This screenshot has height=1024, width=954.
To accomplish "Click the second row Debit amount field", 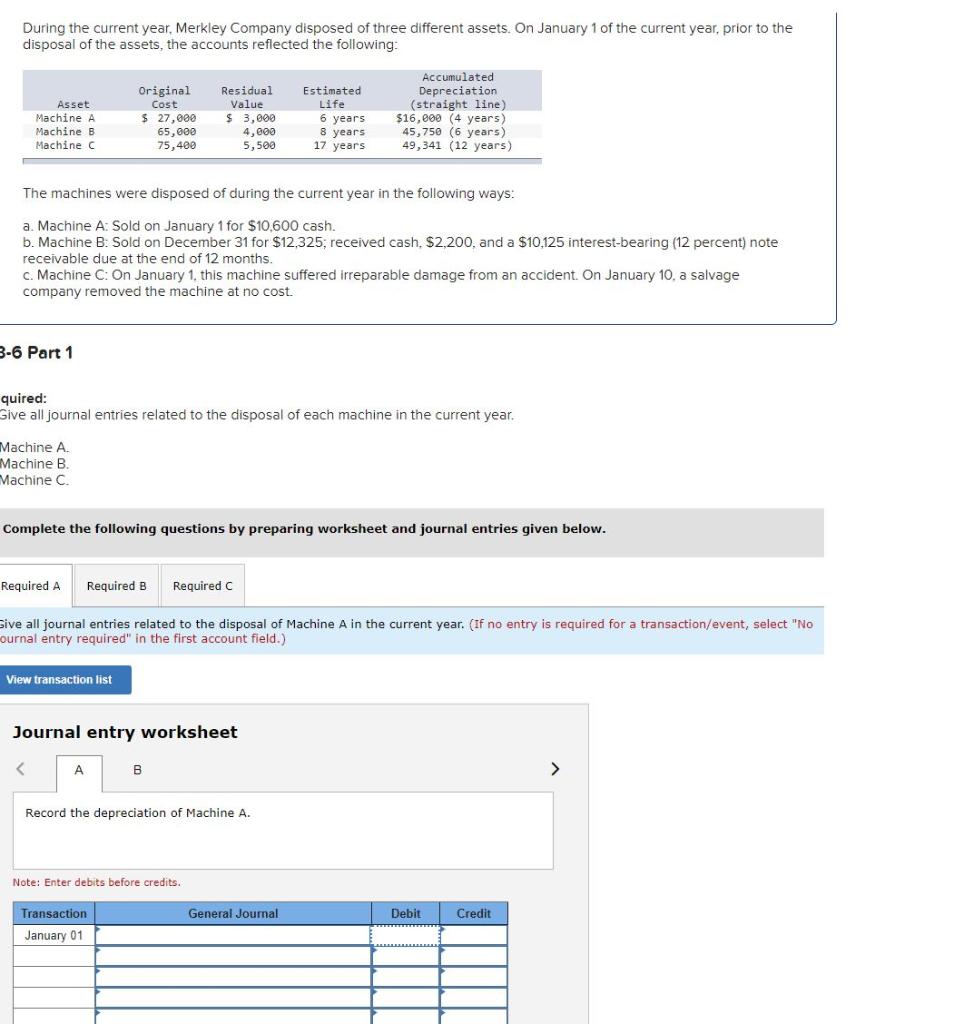I will [405, 956].
